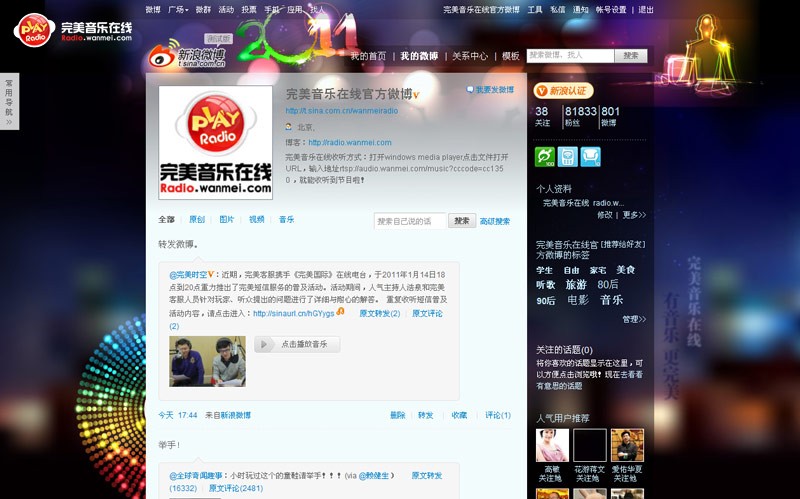The image size is (800, 499).
Task: Click the green badge icon in sidebar
Action: [x=544, y=157]
